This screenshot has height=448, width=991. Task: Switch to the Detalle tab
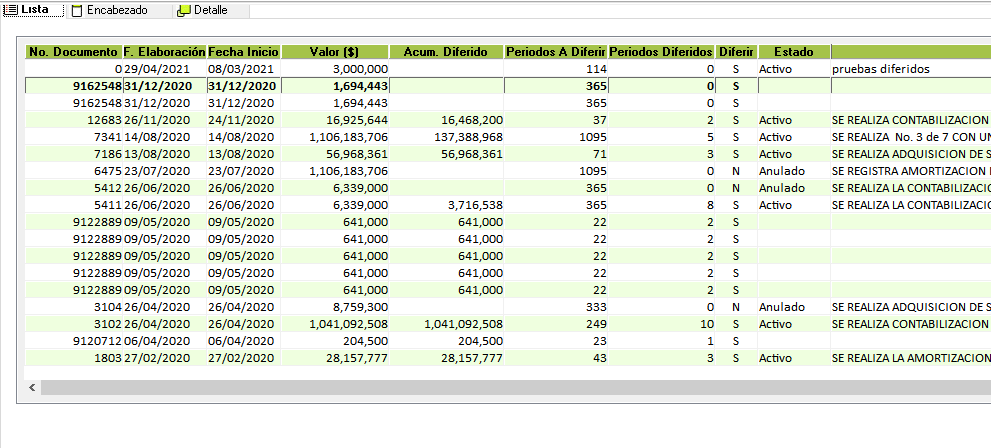point(210,11)
